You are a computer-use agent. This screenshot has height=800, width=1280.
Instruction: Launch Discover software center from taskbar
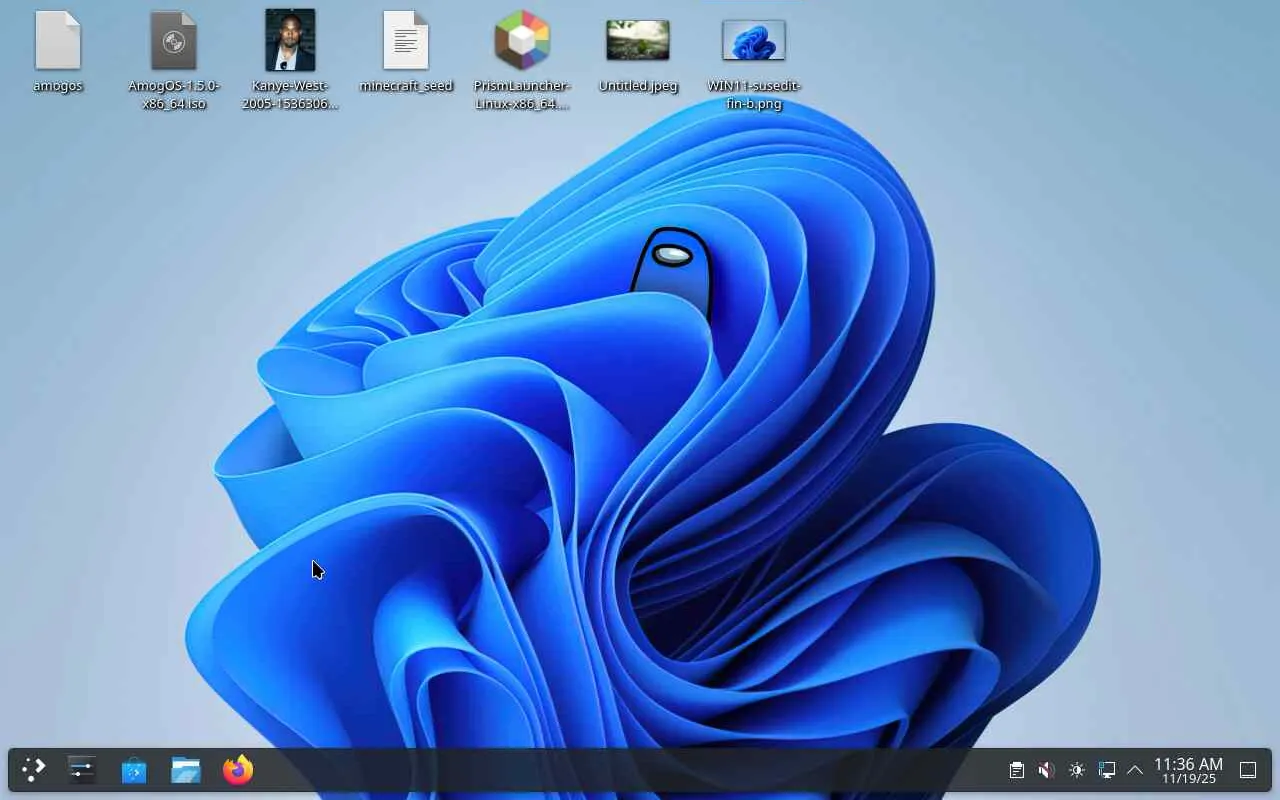pos(134,770)
